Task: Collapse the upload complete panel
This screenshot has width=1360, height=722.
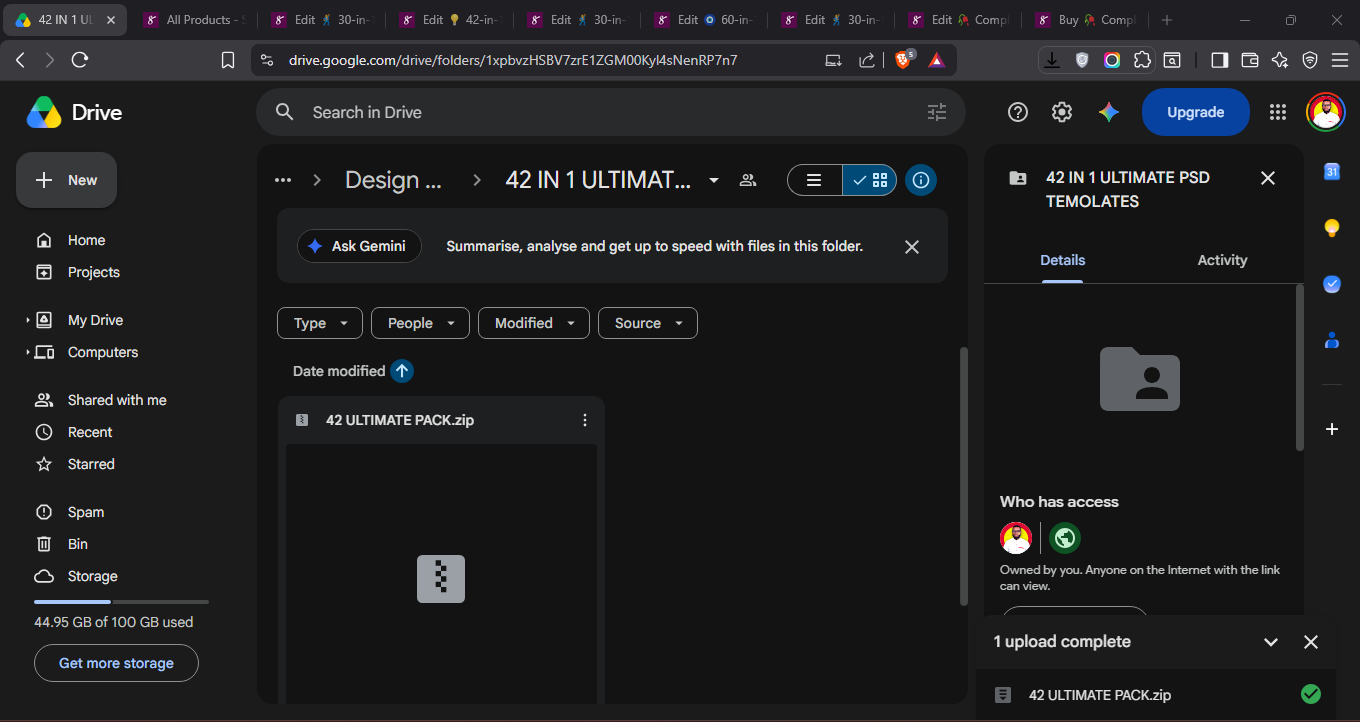Action: (1271, 642)
